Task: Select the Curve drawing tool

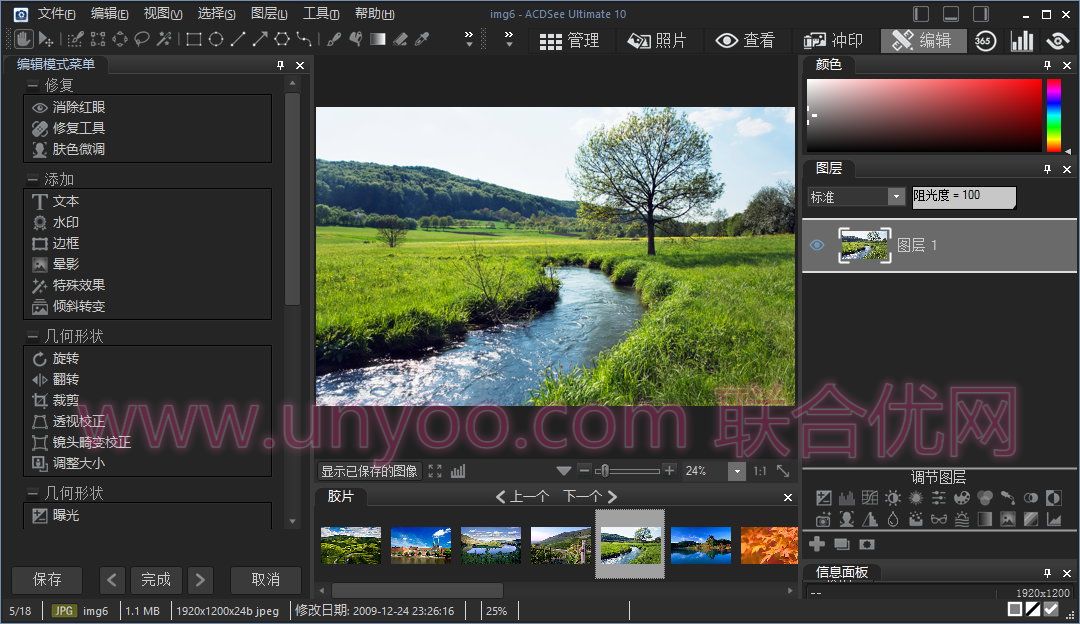Action: (x=304, y=39)
